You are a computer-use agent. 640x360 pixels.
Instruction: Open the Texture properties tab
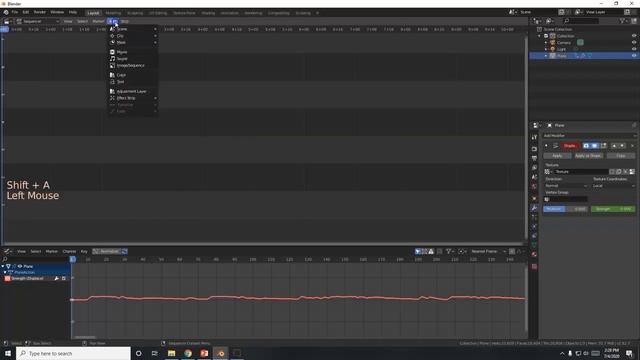[534, 266]
